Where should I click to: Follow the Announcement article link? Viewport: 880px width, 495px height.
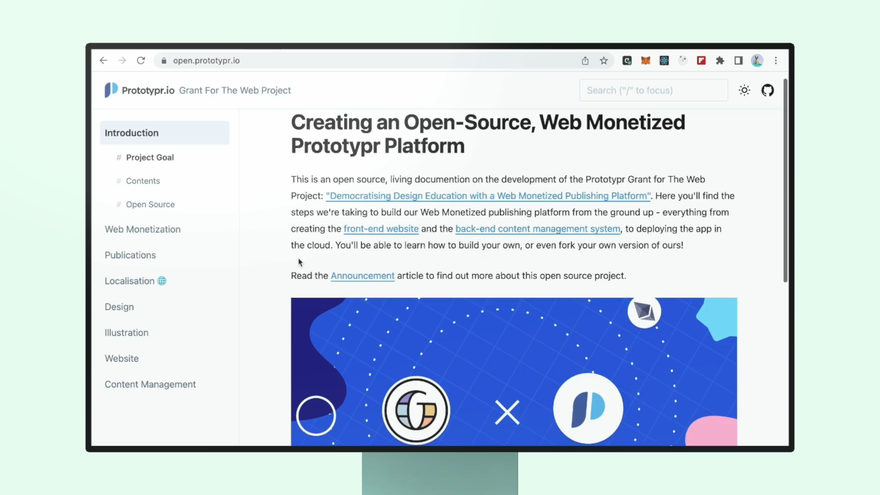362,276
